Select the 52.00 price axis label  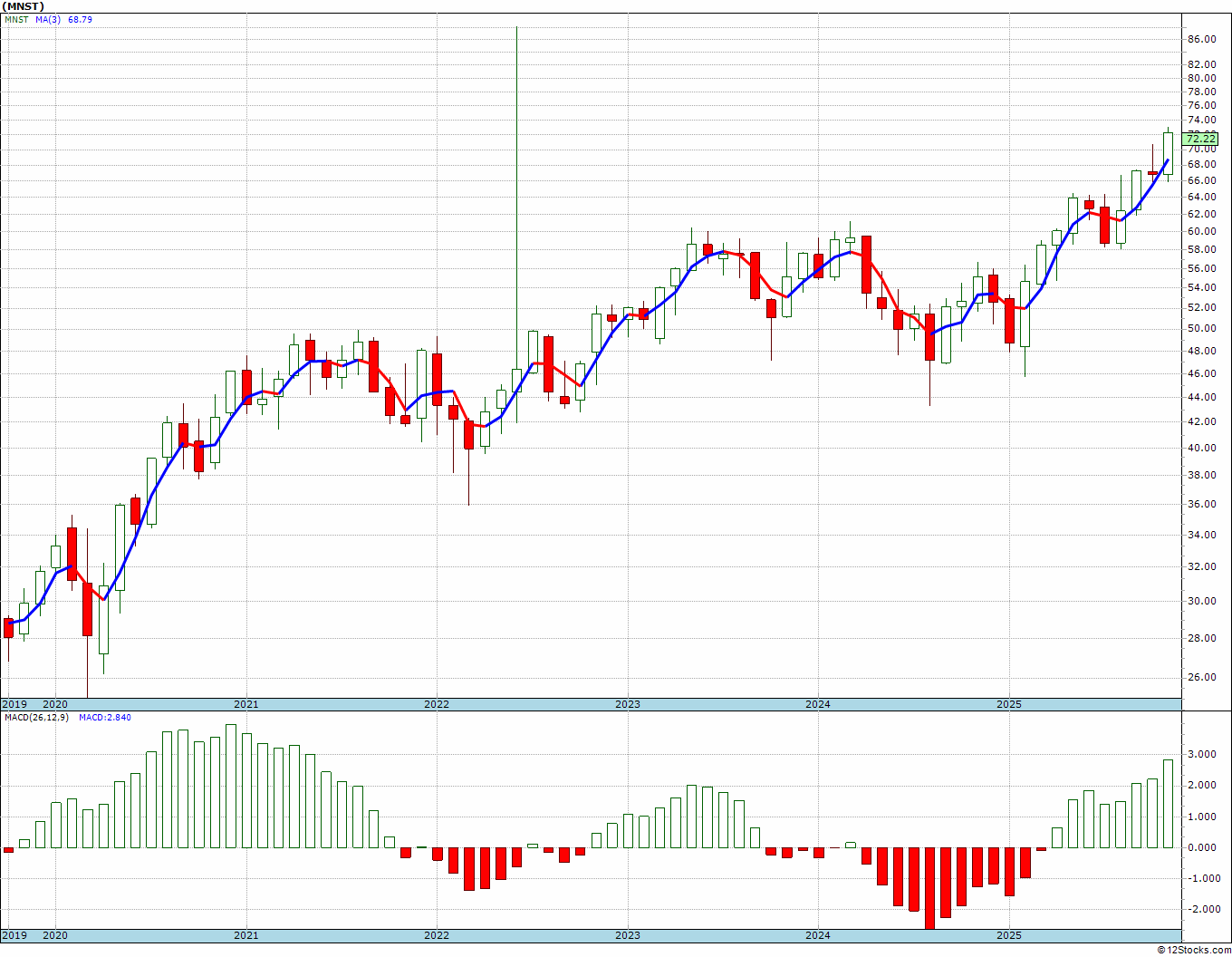point(1201,307)
